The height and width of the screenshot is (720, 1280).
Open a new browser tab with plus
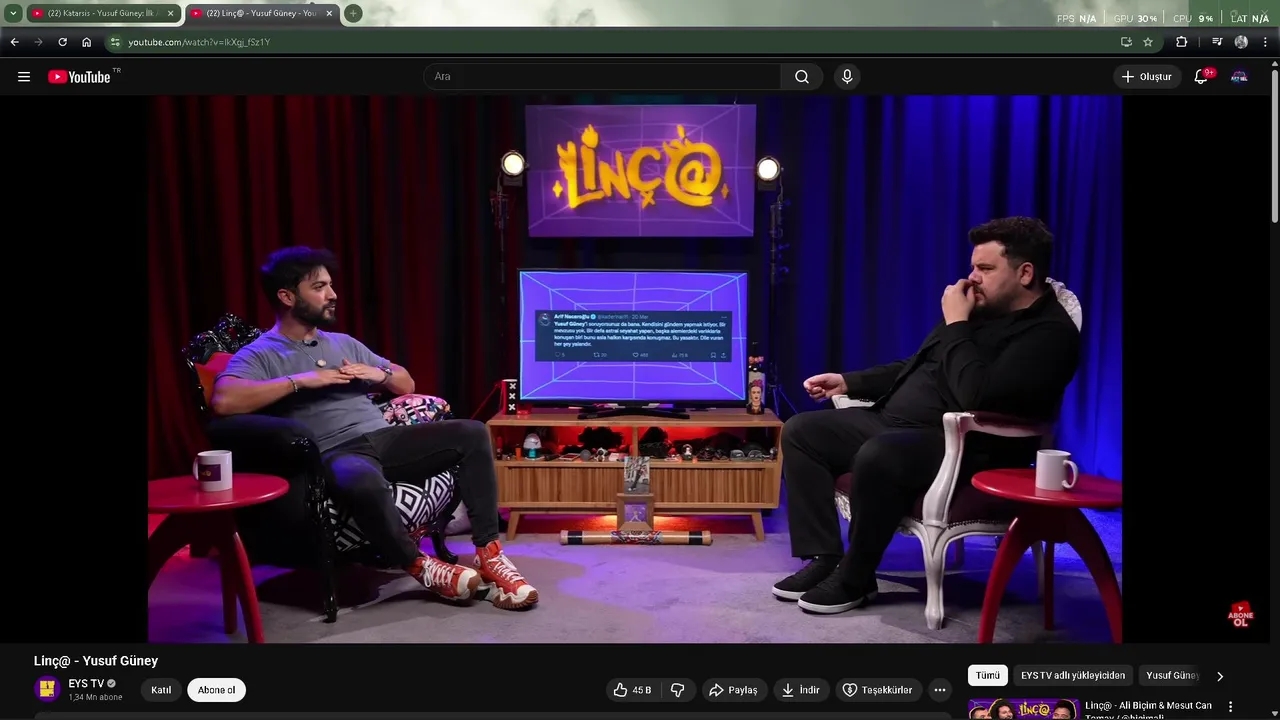(x=353, y=13)
